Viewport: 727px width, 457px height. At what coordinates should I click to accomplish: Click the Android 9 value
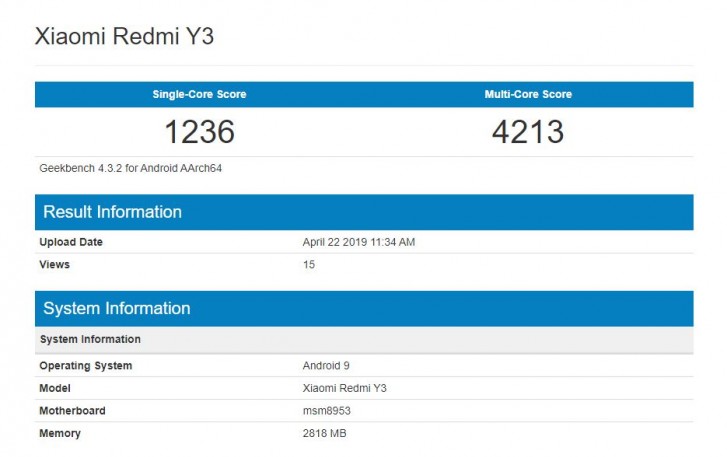(325, 366)
